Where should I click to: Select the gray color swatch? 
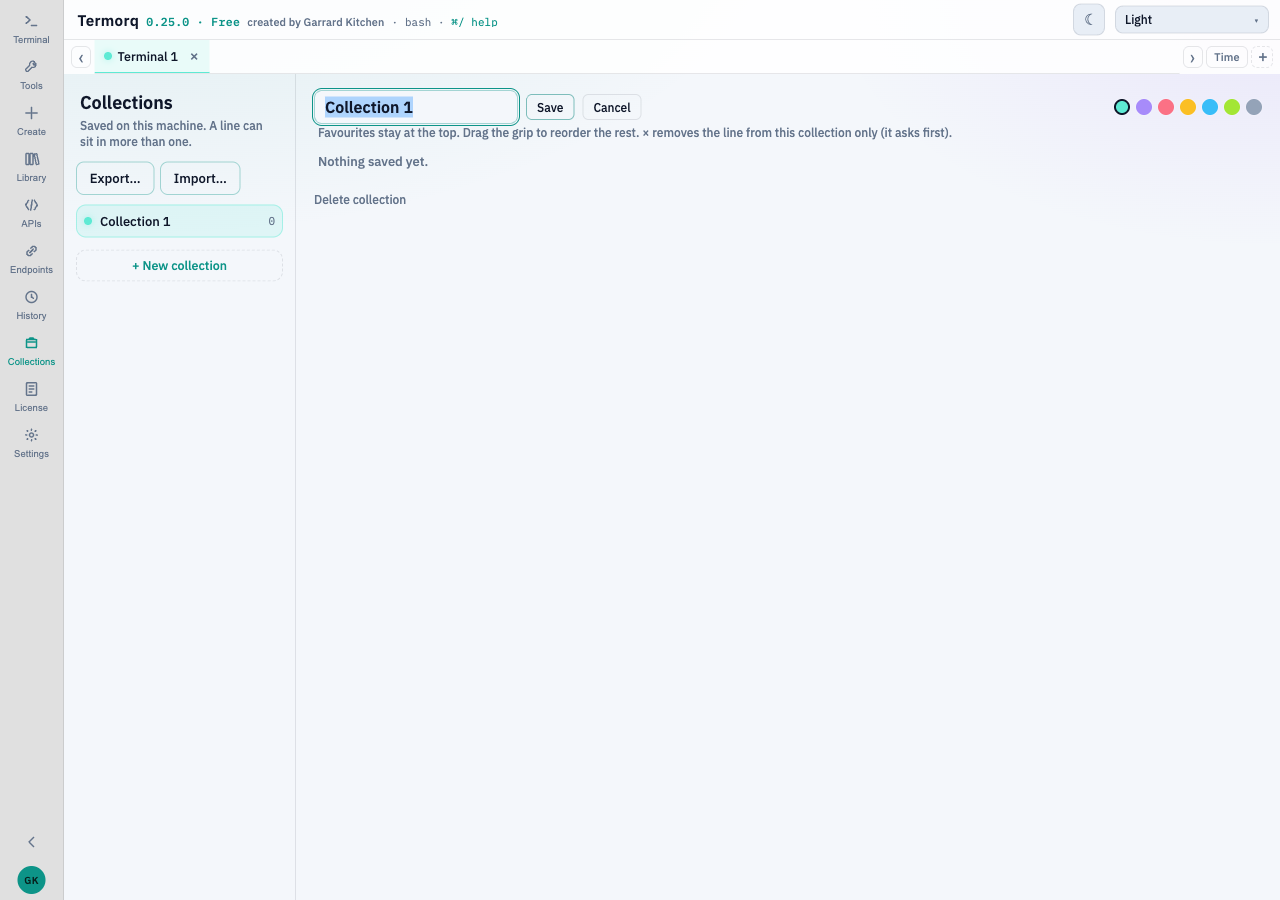[x=1254, y=107]
